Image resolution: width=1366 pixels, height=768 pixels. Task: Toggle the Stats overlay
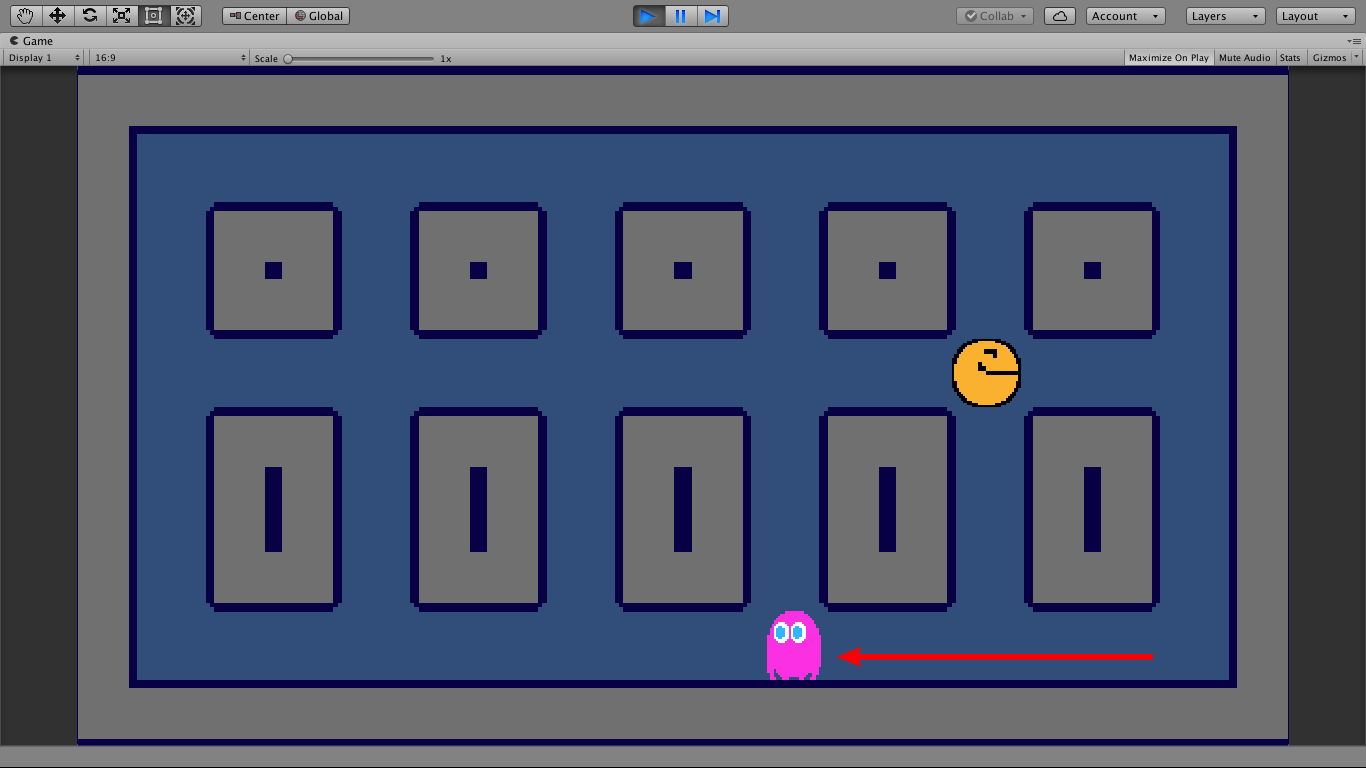[1290, 58]
